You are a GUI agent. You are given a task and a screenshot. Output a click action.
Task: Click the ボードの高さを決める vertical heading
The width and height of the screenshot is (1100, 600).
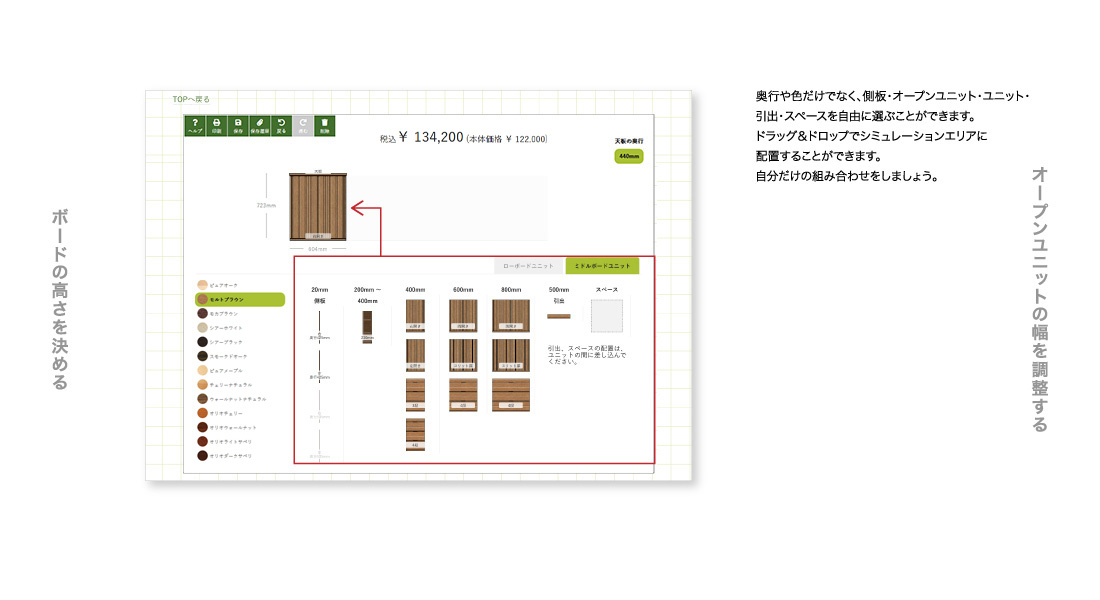(60, 299)
